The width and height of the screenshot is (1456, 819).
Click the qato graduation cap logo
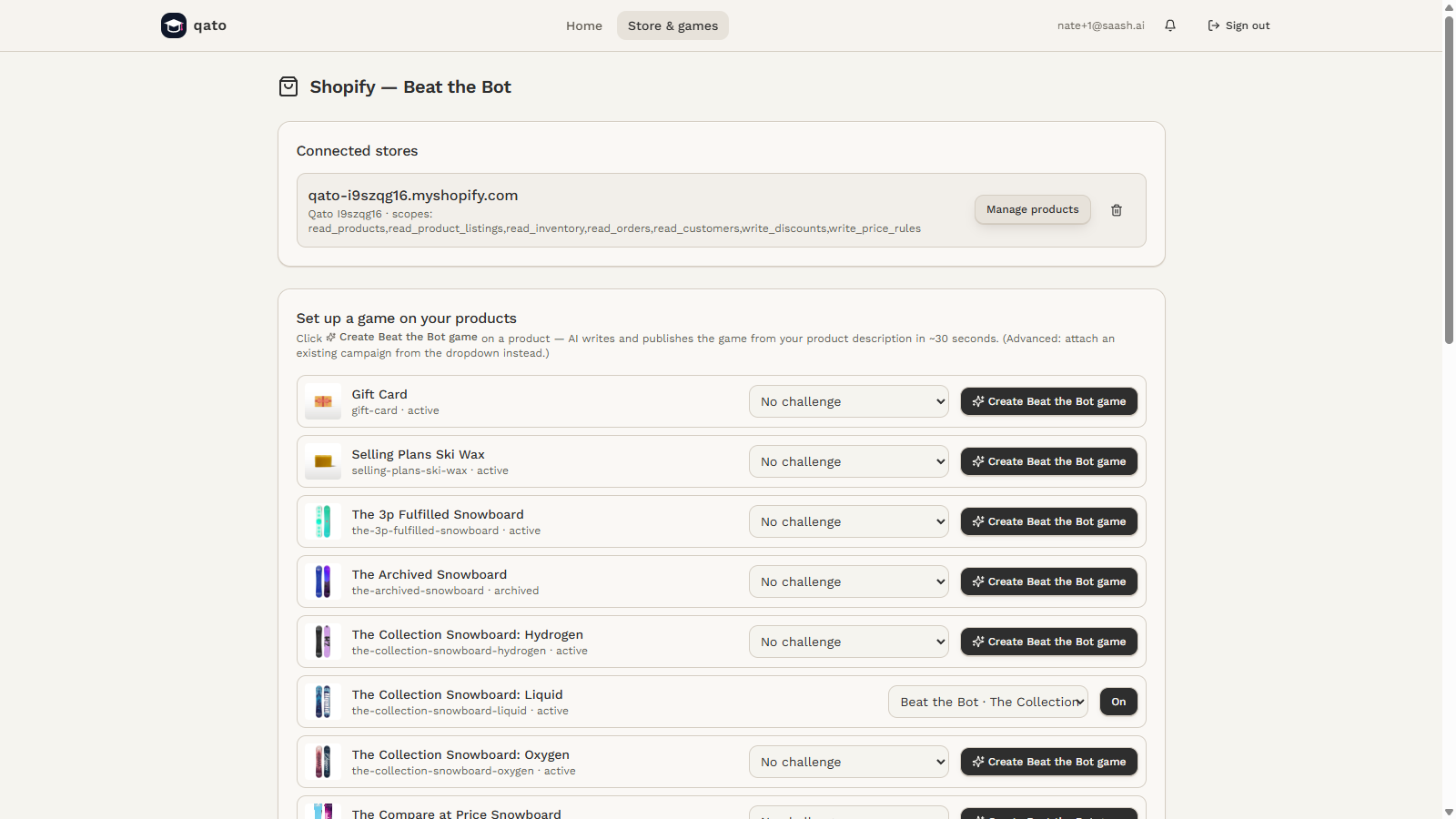click(174, 25)
